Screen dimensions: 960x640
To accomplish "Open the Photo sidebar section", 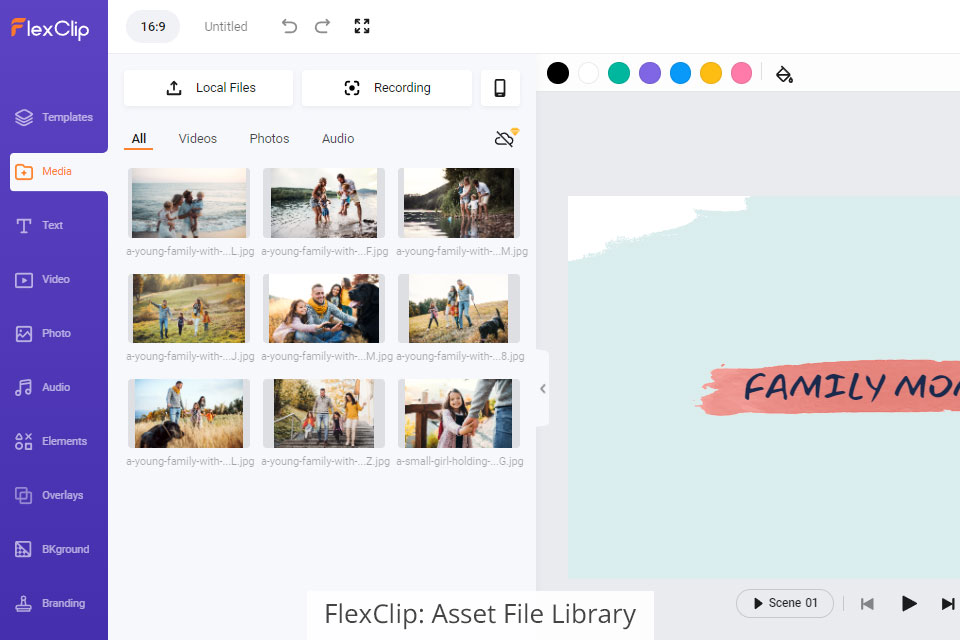I will [x=43, y=333].
